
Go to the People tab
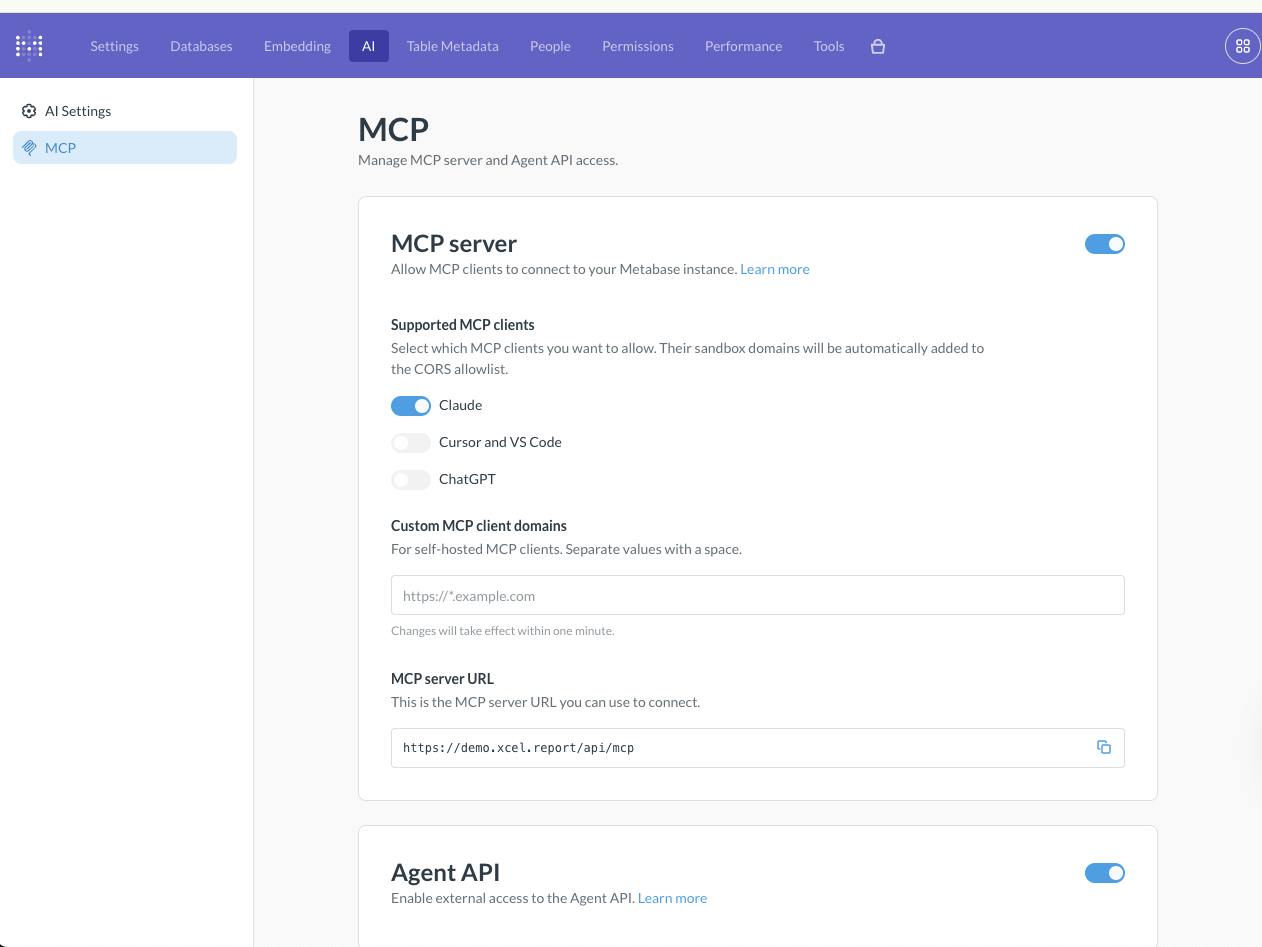click(551, 46)
